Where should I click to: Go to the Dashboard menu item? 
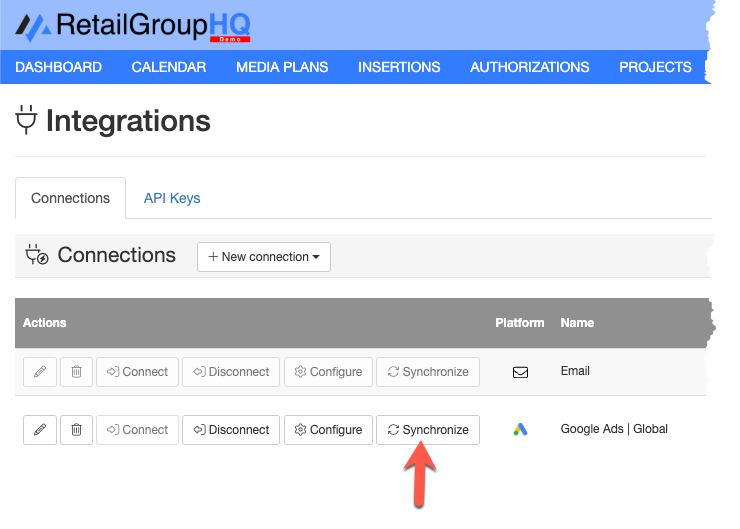(59, 67)
